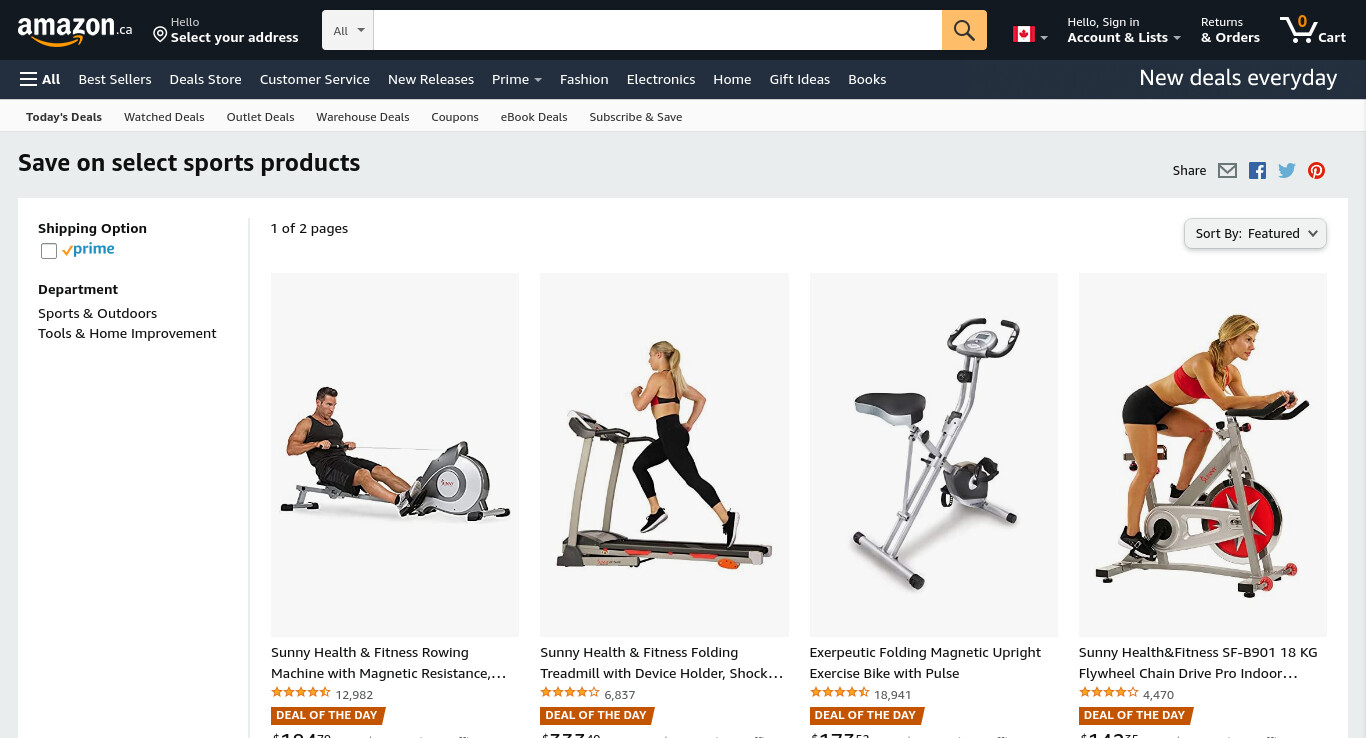Screen dimensions: 1366x738
Task: Open the Best Sellers menu item
Action: click(x=115, y=79)
